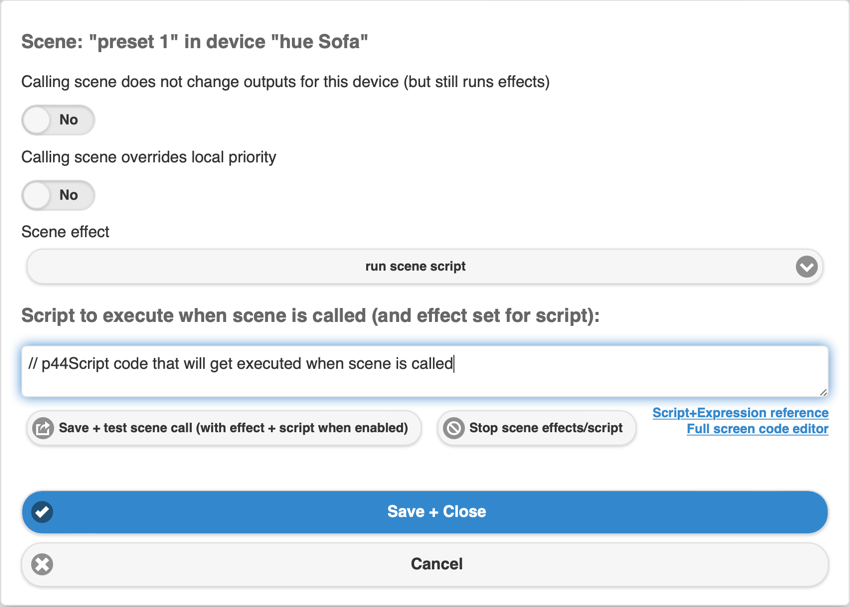This screenshot has height=607, width=850.
Task: Click the circled cross icon at screen bottom
Action: pos(41,564)
